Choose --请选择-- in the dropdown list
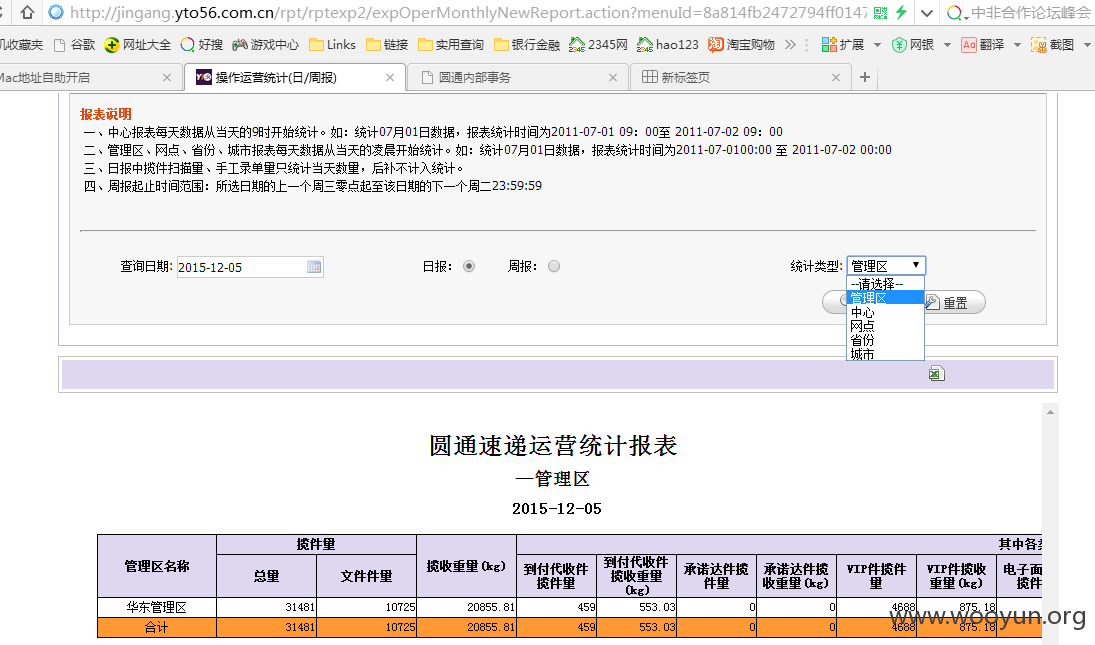Image resolution: width=1095 pixels, height=645 pixels. (885, 283)
